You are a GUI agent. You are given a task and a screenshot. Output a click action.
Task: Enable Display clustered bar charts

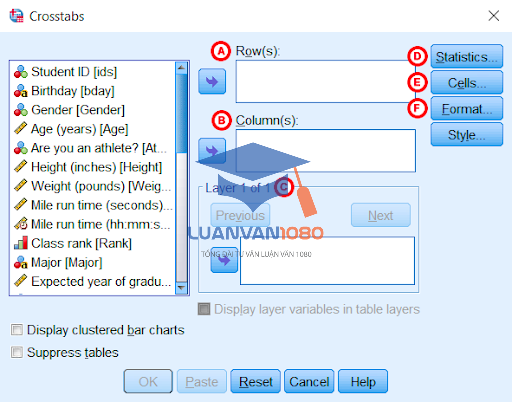pyautogui.click(x=17, y=330)
